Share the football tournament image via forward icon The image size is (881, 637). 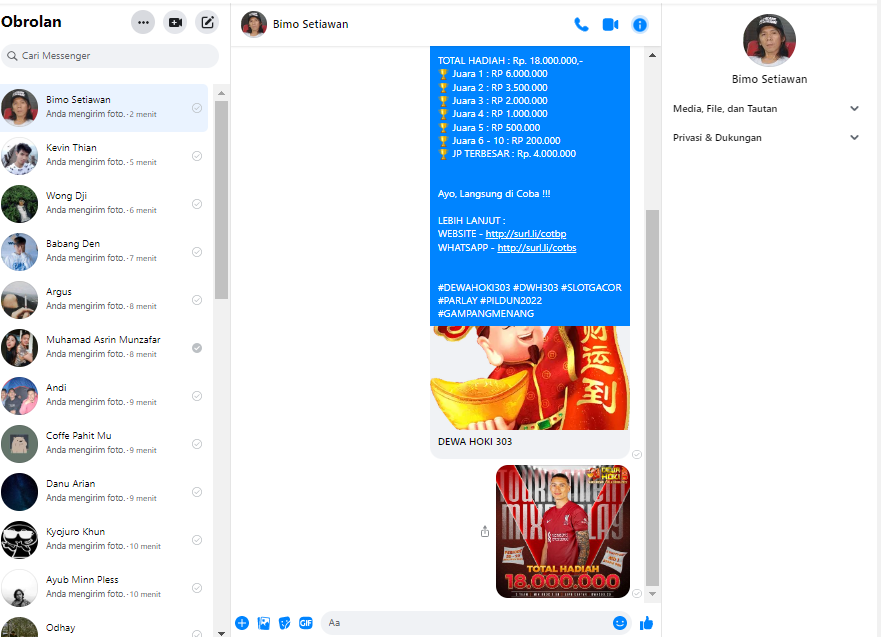(x=485, y=532)
